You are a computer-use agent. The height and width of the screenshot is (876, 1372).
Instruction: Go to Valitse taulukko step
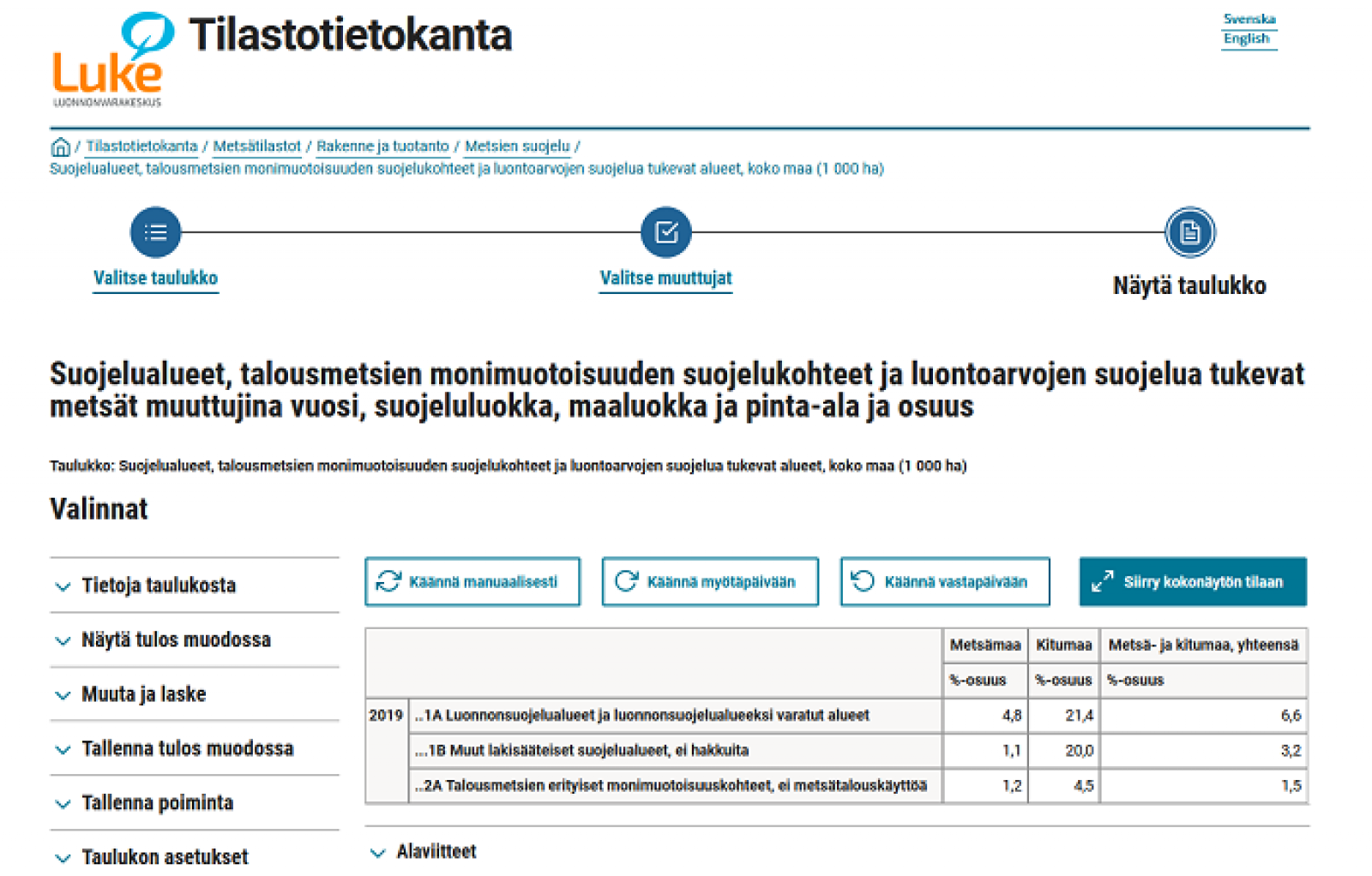[x=155, y=278]
